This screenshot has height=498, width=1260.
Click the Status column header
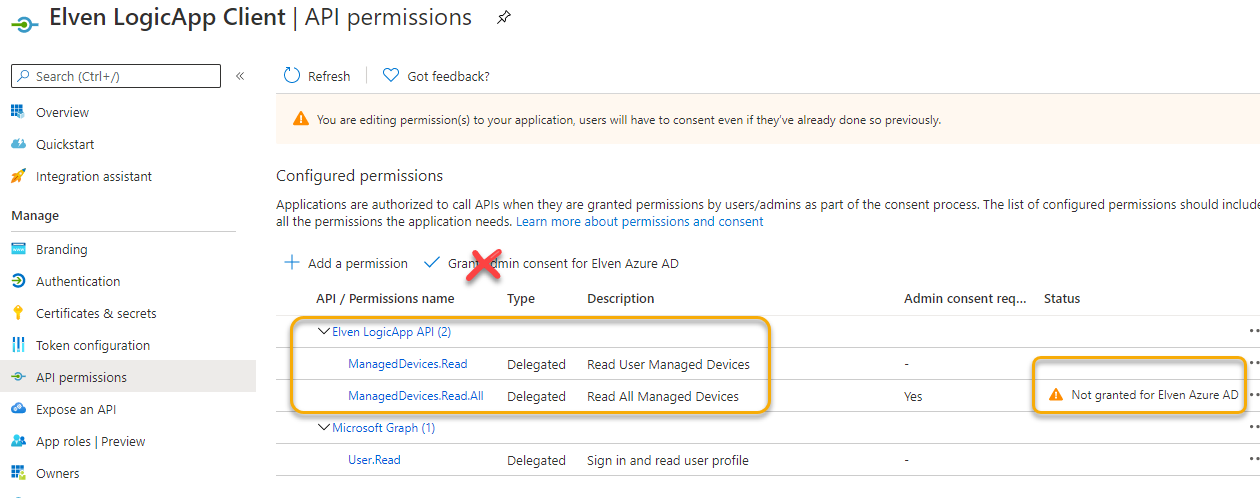(1062, 298)
